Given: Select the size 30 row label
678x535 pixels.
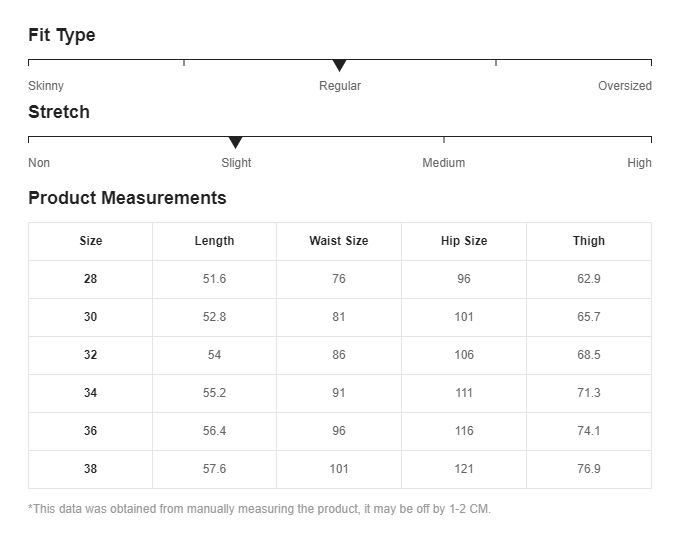Looking at the screenshot, I should pos(91,317).
